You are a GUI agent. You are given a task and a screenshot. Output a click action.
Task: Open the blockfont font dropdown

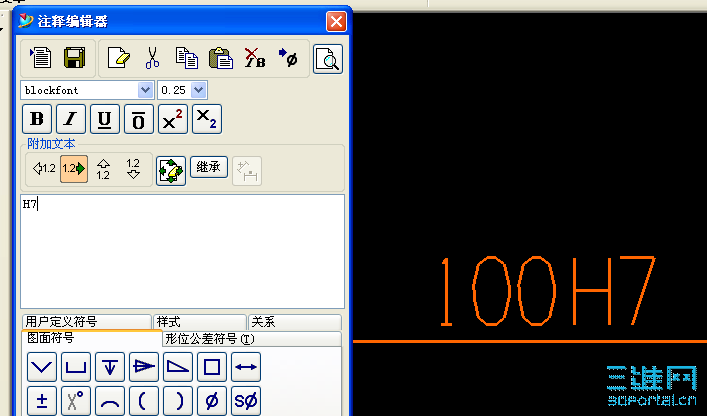[x=145, y=90]
